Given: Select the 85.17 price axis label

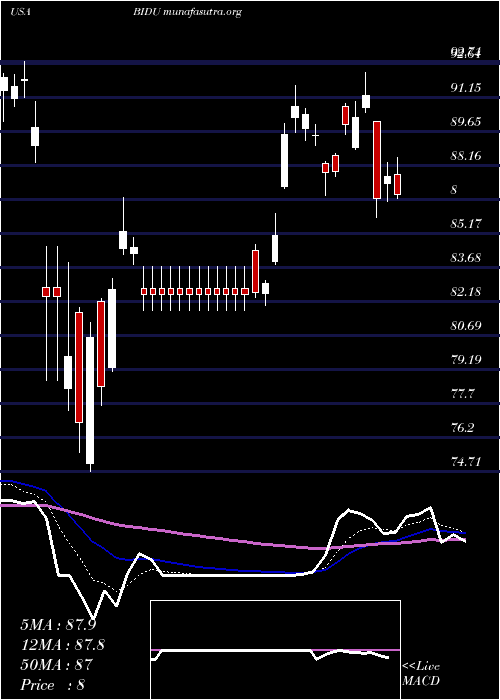Looking at the screenshot, I should (x=466, y=223).
